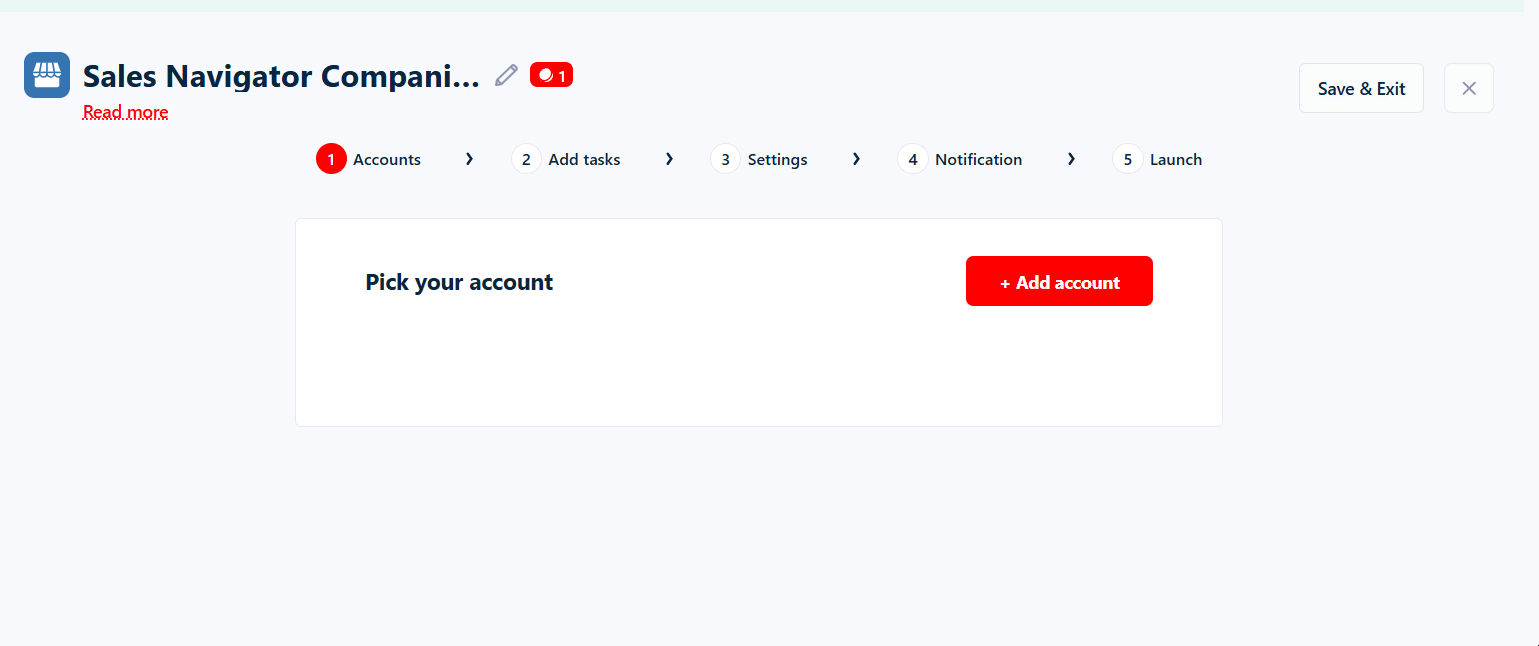Screen dimensions: 1539x646
Task: Click the Accounts step label
Action: pyautogui.click(x=387, y=158)
